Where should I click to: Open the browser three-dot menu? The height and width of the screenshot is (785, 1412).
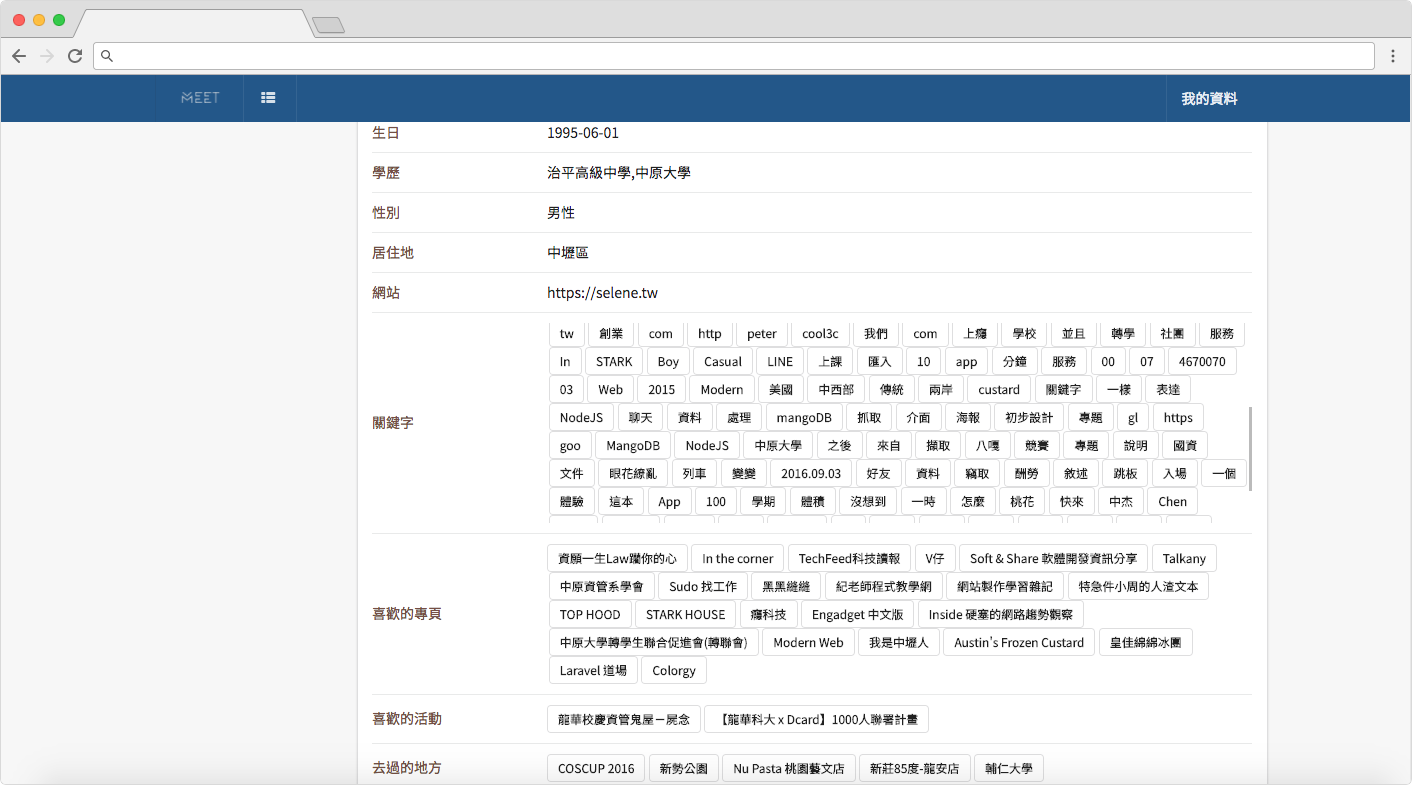point(1392,56)
